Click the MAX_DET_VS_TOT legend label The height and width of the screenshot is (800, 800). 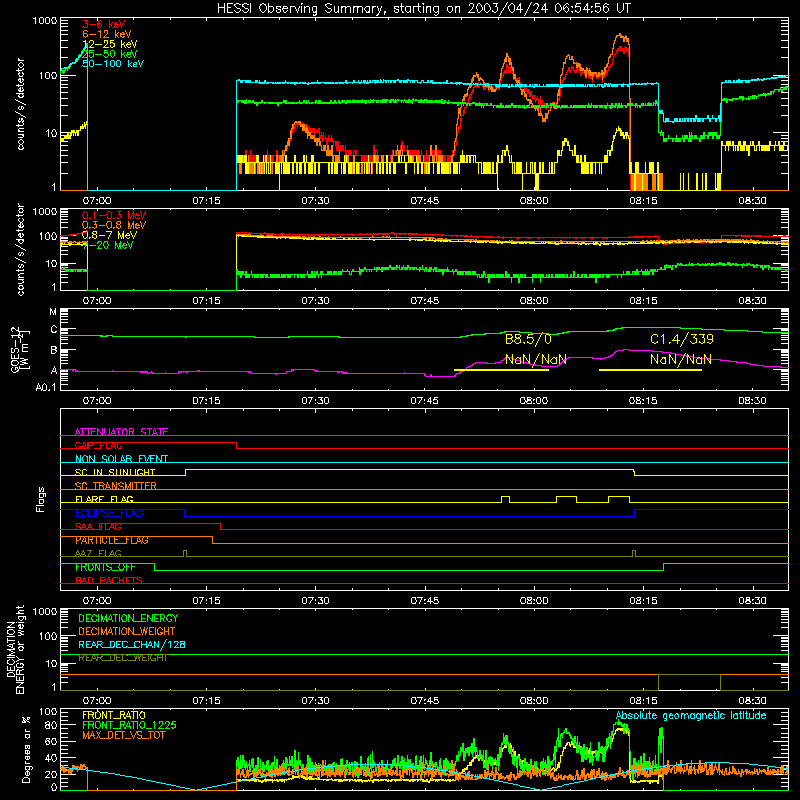pos(124,735)
